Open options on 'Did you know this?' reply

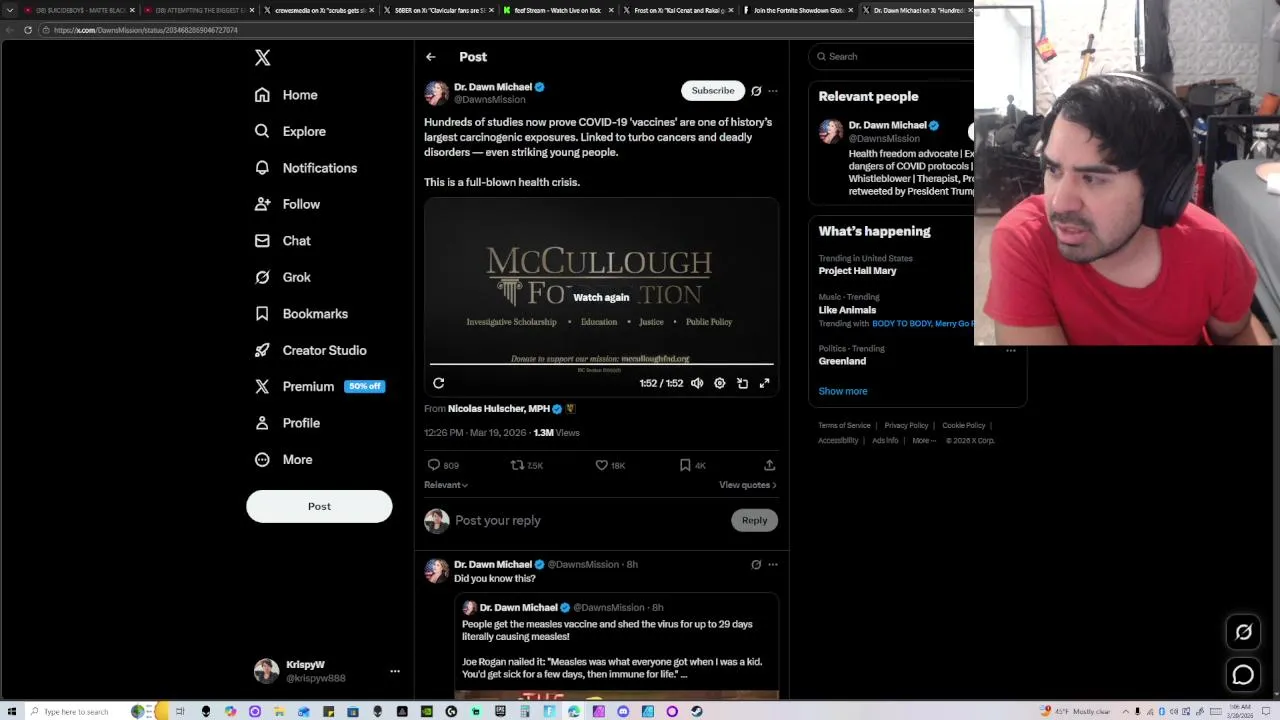(772, 565)
